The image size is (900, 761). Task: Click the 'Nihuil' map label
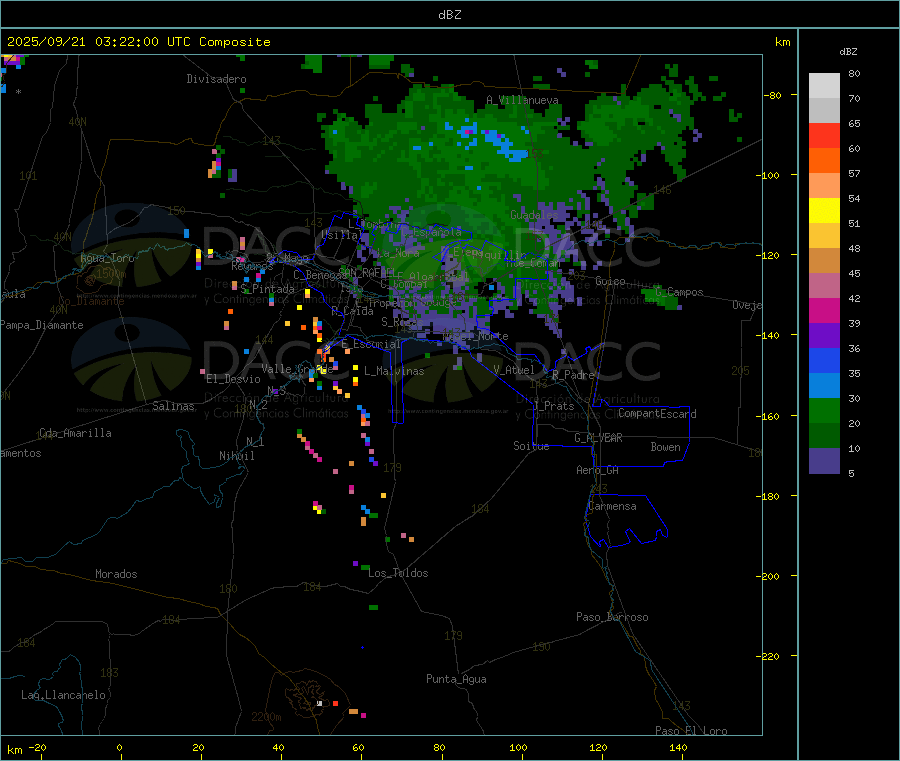point(236,456)
